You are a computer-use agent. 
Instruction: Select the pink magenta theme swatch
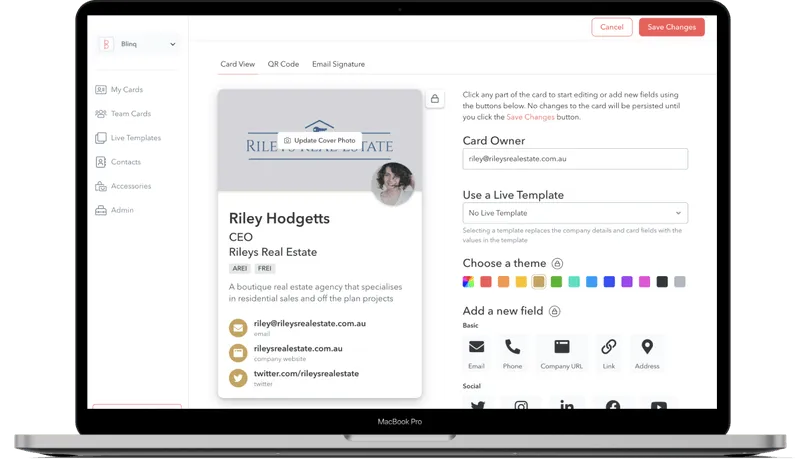[644, 282]
